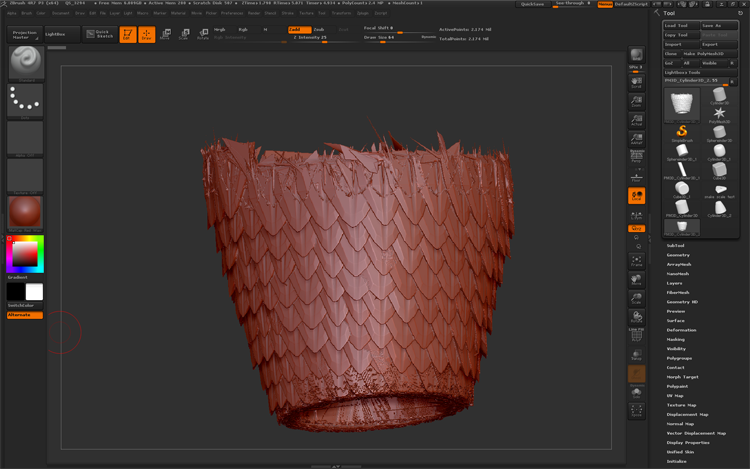The height and width of the screenshot is (469, 750).
Task: Open the Render menu
Action: (x=254, y=13)
